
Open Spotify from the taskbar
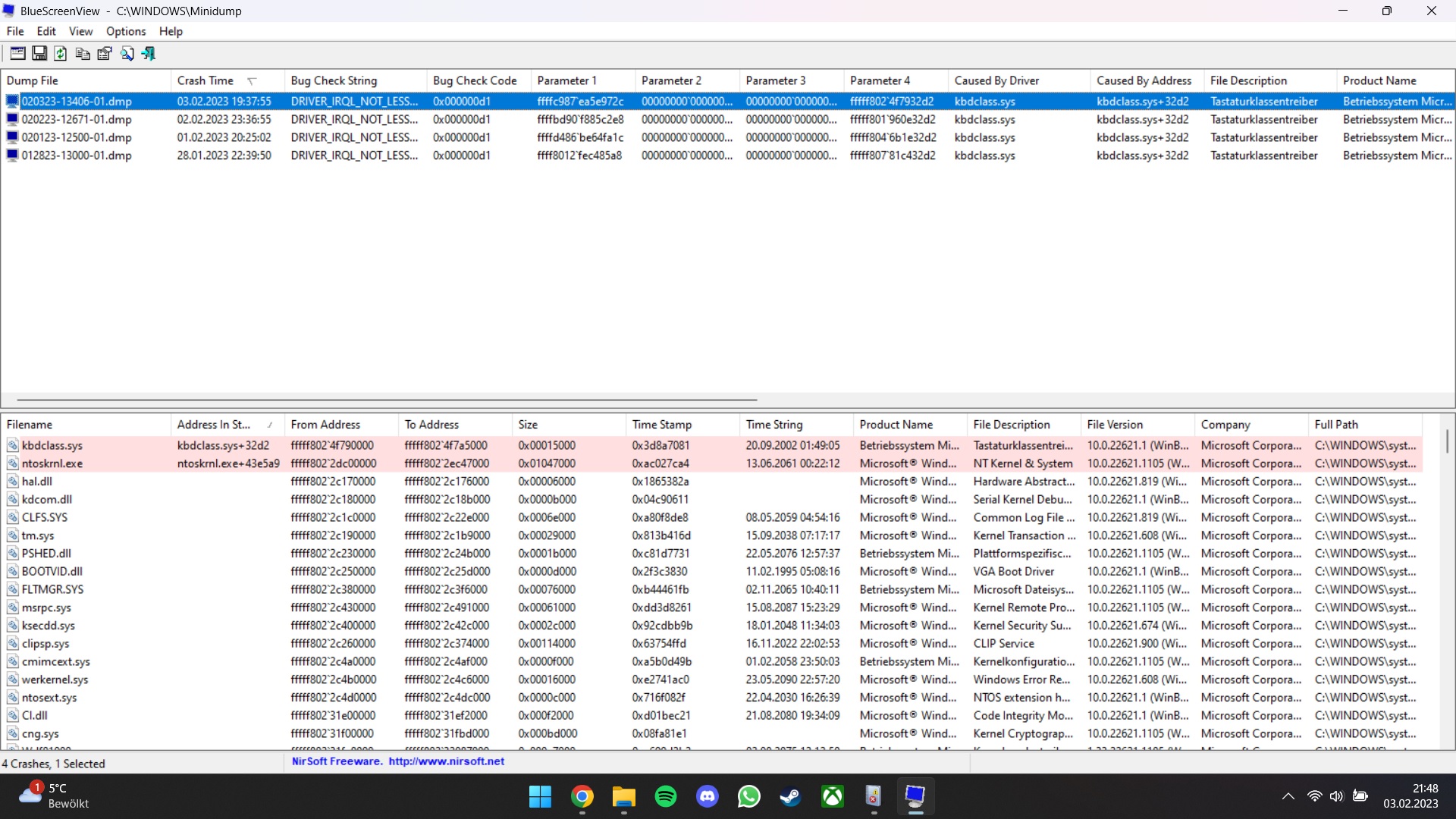(665, 797)
